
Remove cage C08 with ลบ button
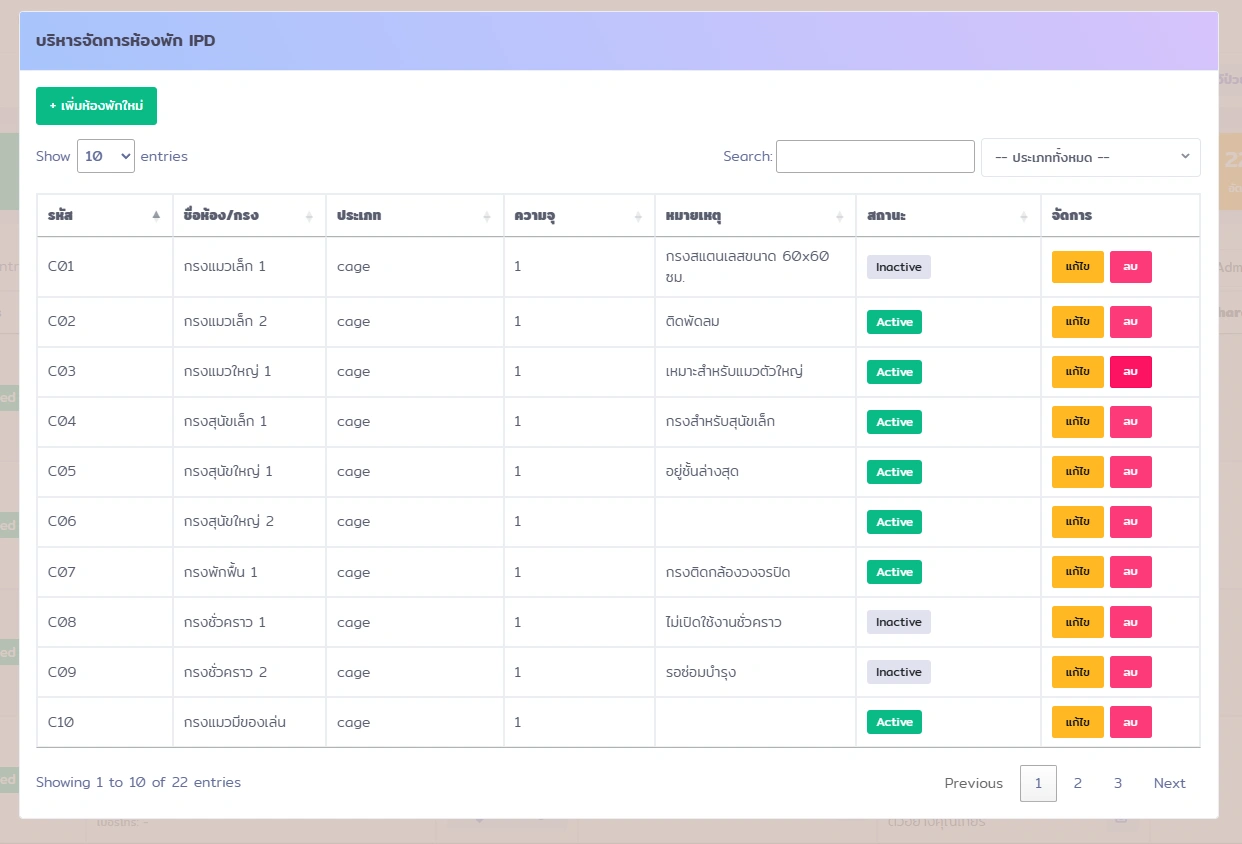(1130, 622)
